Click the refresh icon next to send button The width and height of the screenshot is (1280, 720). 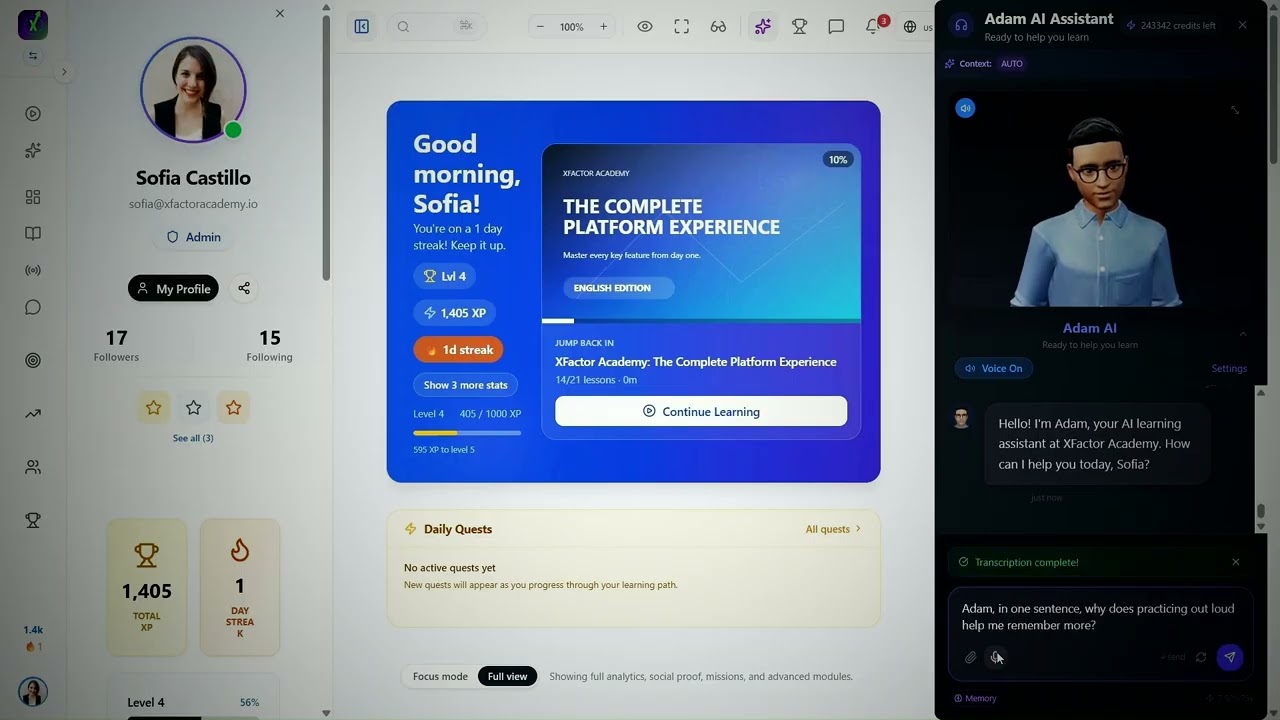[x=1201, y=657]
